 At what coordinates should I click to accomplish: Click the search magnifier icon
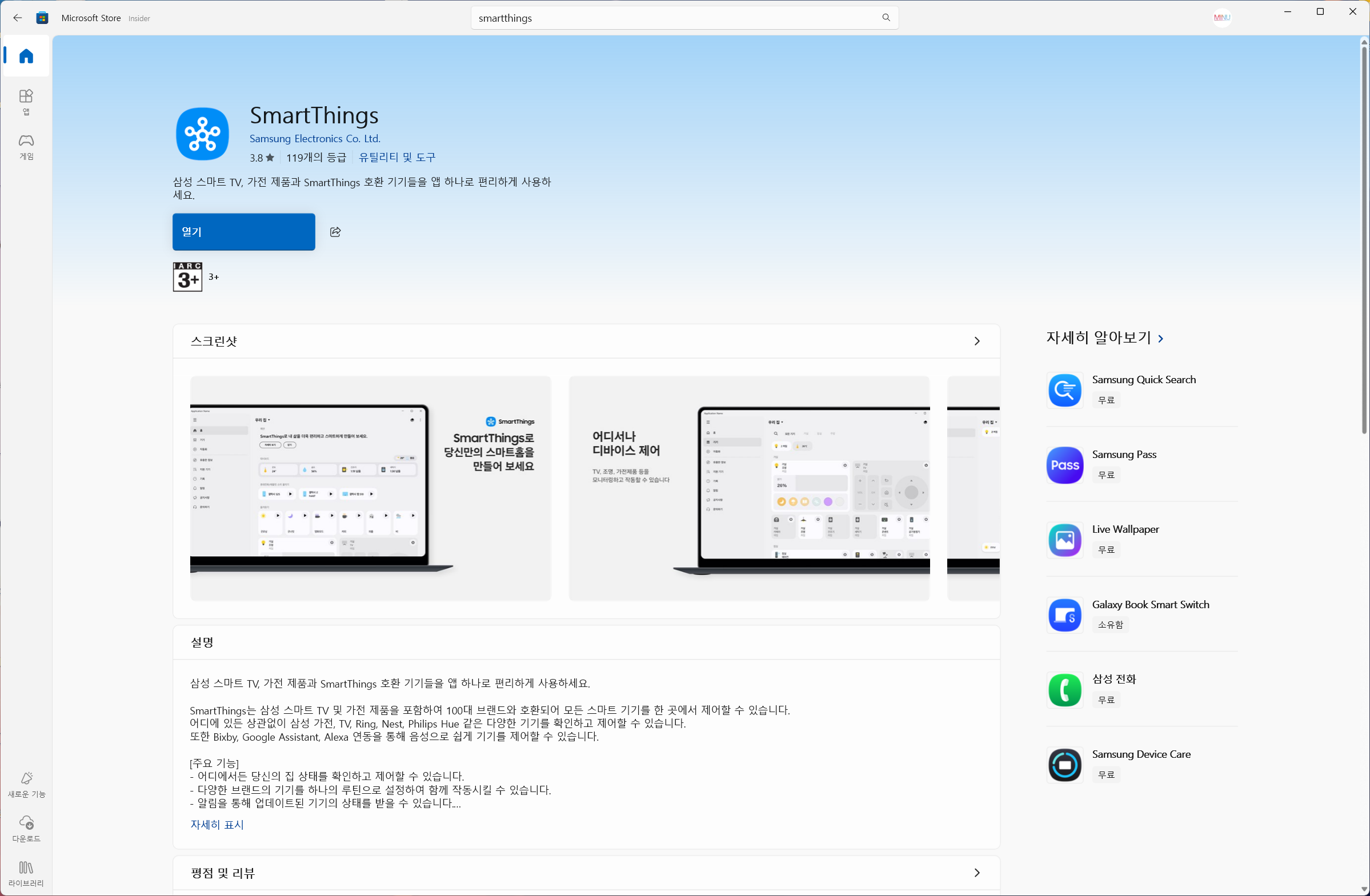coord(886,18)
